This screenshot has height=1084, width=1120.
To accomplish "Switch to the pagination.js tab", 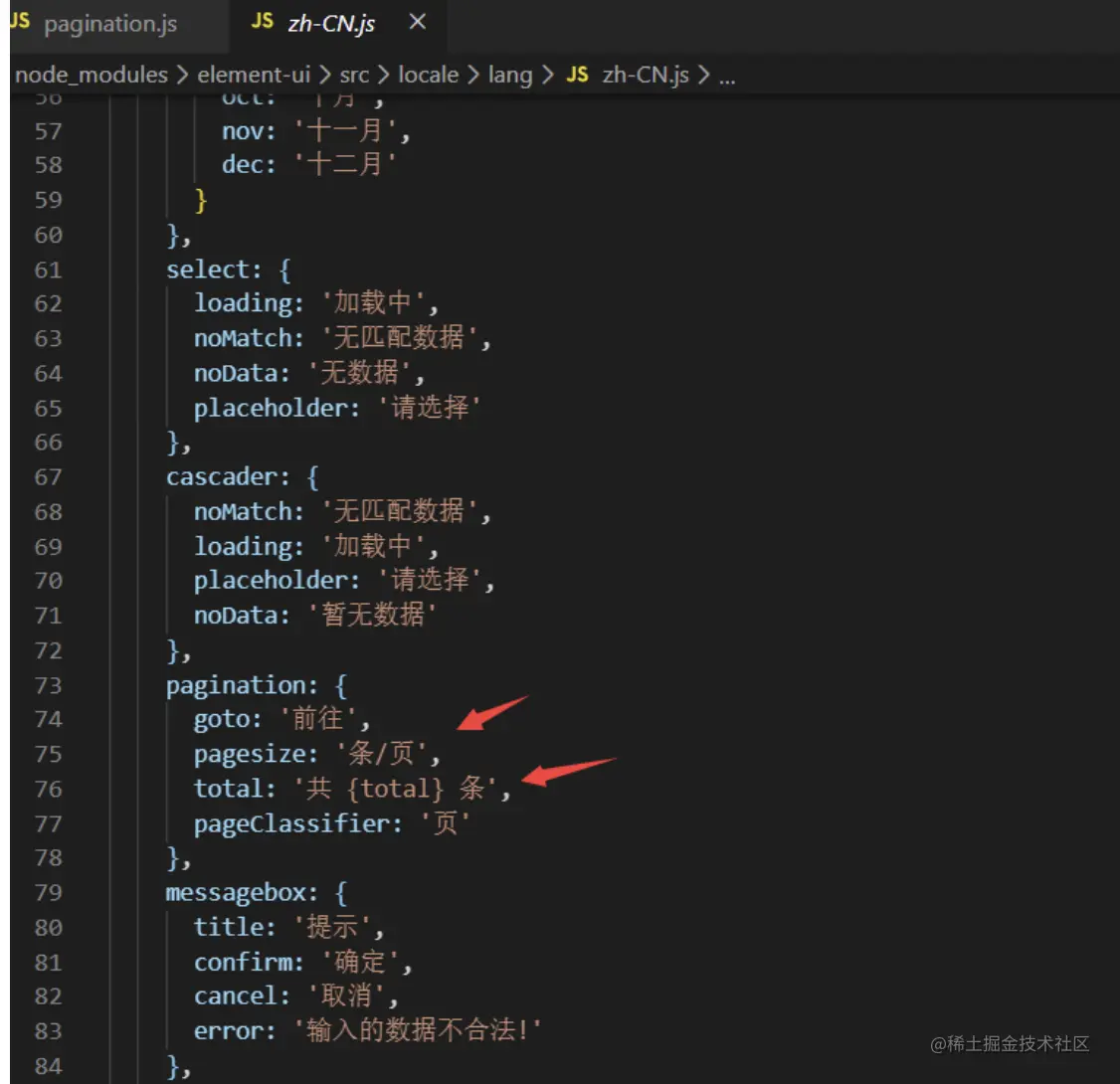I will click(110, 24).
